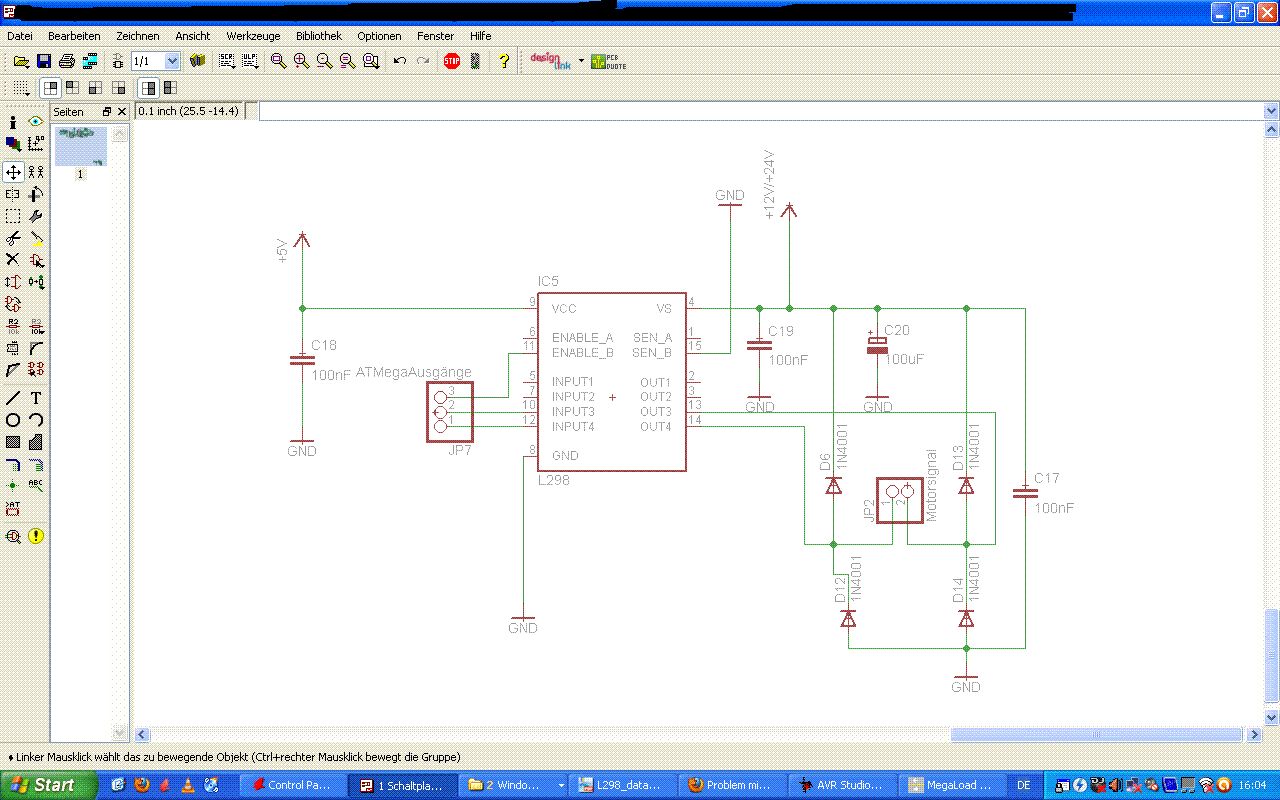Run the ERC yellow exclamation mark tool
The height and width of the screenshot is (800, 1280).
tap(36, 536)
